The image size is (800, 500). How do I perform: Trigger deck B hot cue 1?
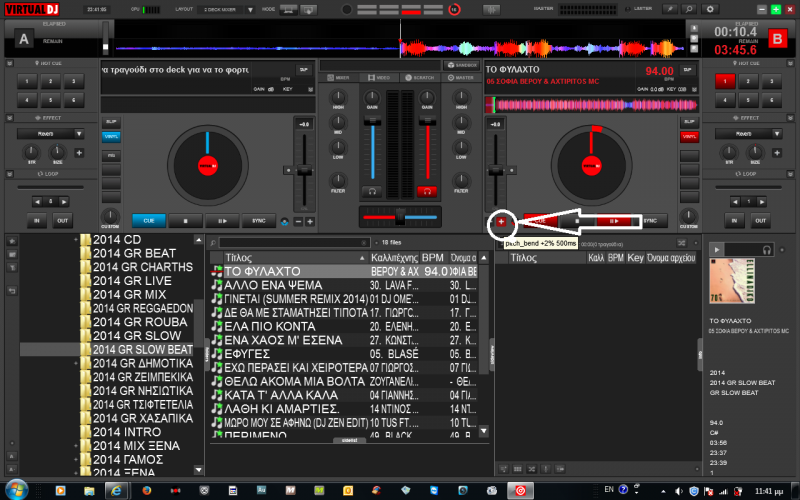pyautogui.click(x=724, y=81)
